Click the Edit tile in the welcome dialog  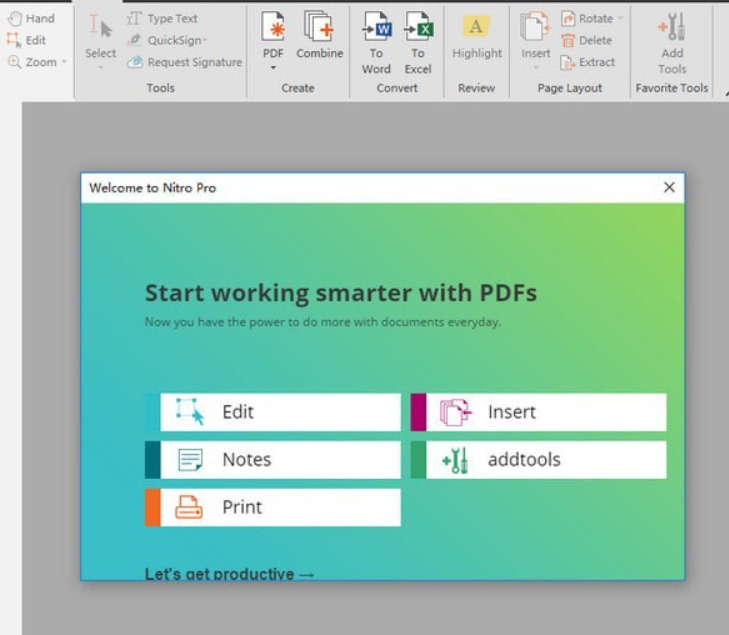click(x=272, y=412)
